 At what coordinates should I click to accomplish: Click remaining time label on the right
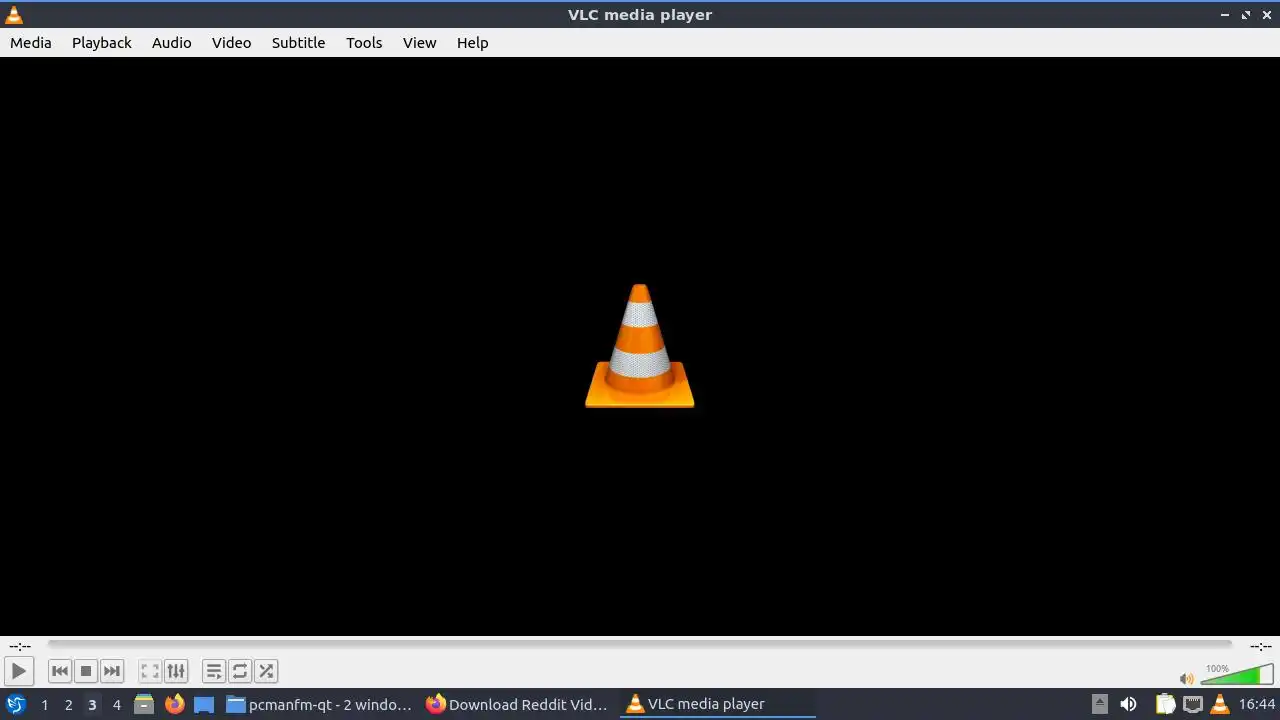[1260, 646]
